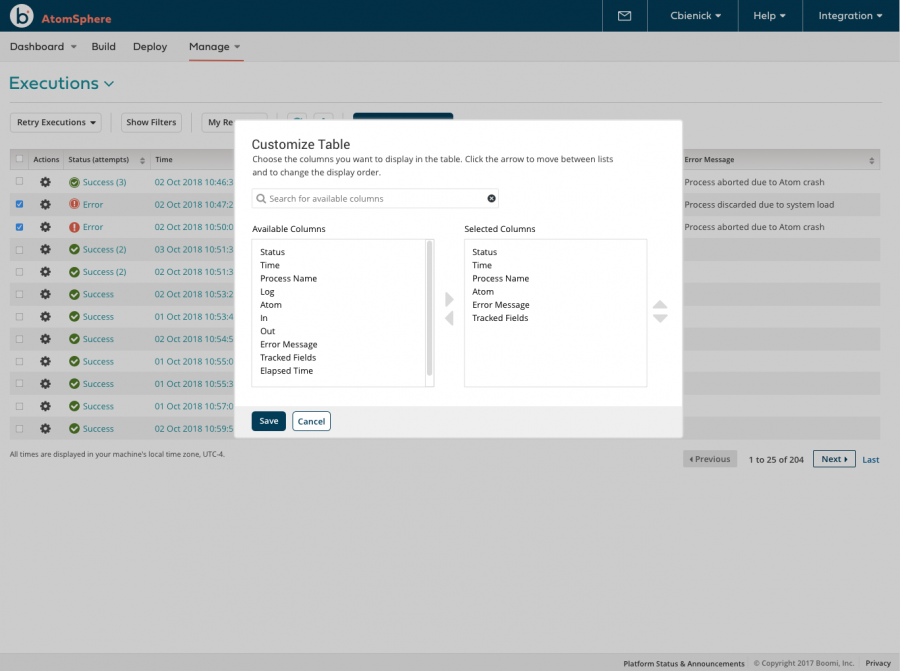The width and height of the screenshot is (900, 671).
Task: Save the customized table columns
Action: pyautogui.click(x=268, y=421)
